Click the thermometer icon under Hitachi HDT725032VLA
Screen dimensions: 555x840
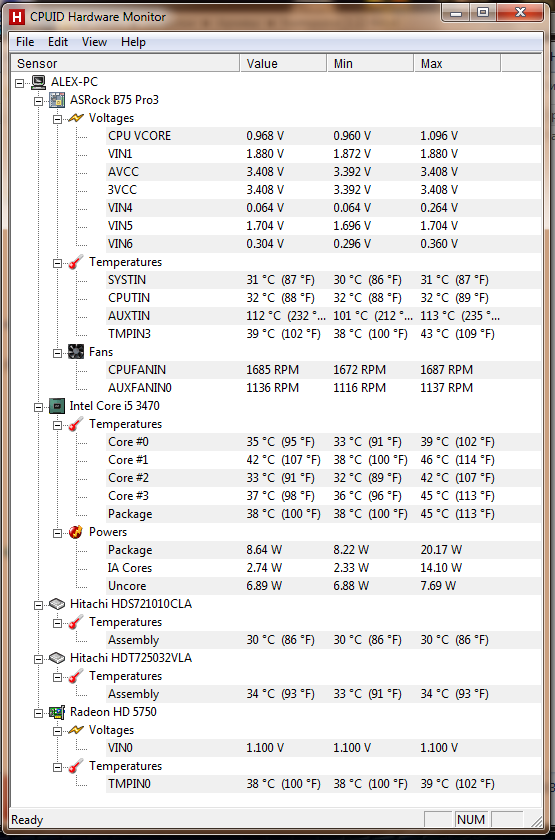pos(76,676)
